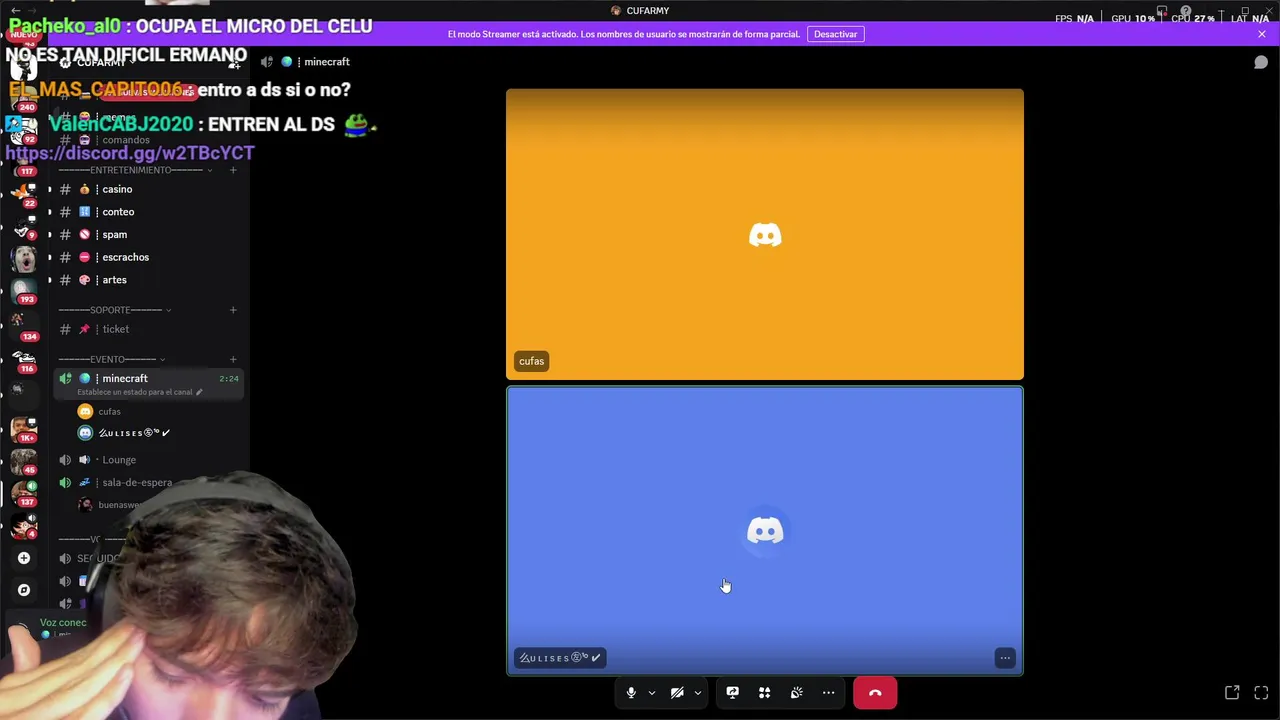Open the chat panel speech icon

pos(1261,62)
